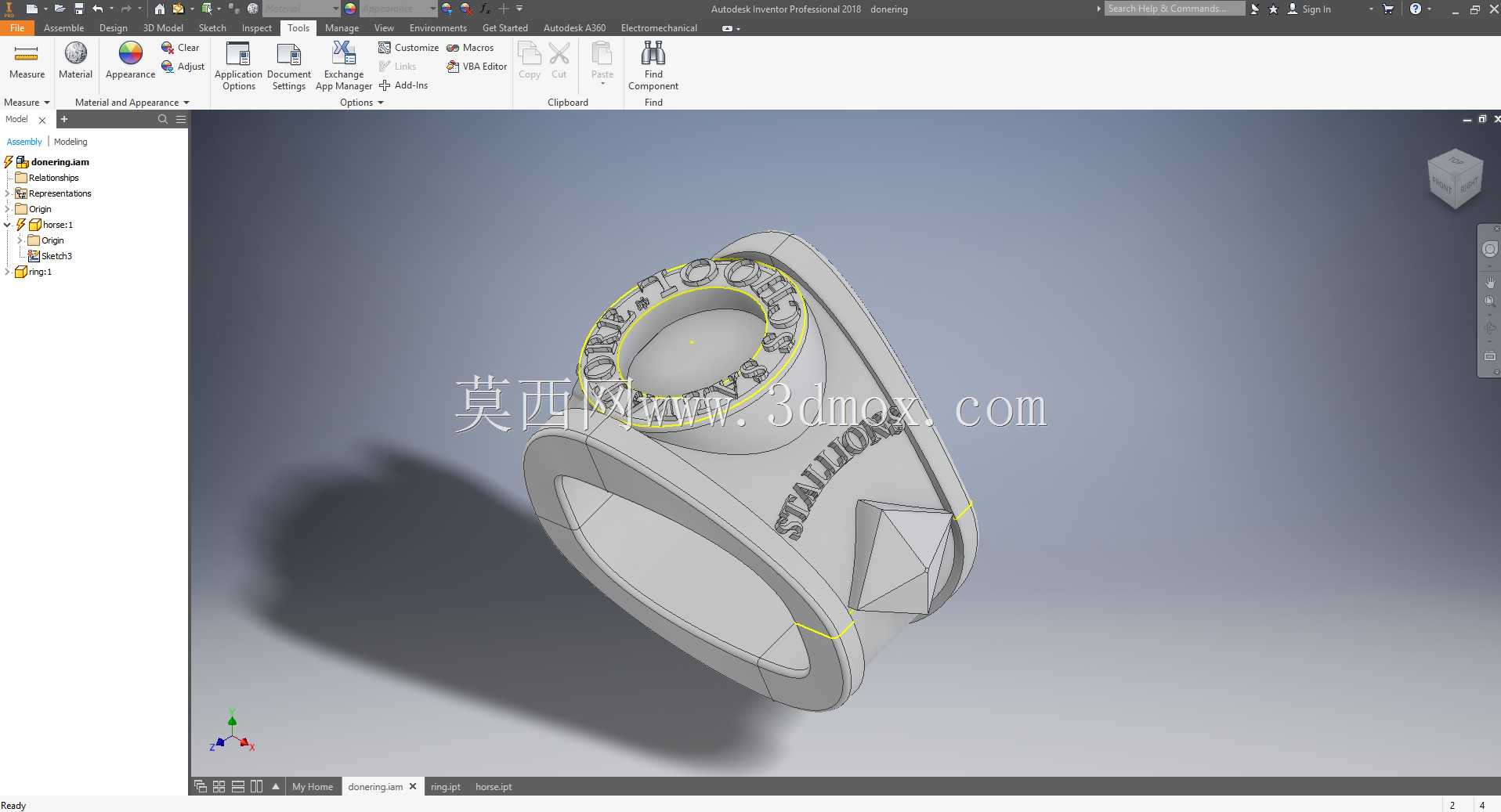Select Sketch3 in the model tree
Image resolution: width=1501 pixels, height=812 pixels.
click(50, 256)
